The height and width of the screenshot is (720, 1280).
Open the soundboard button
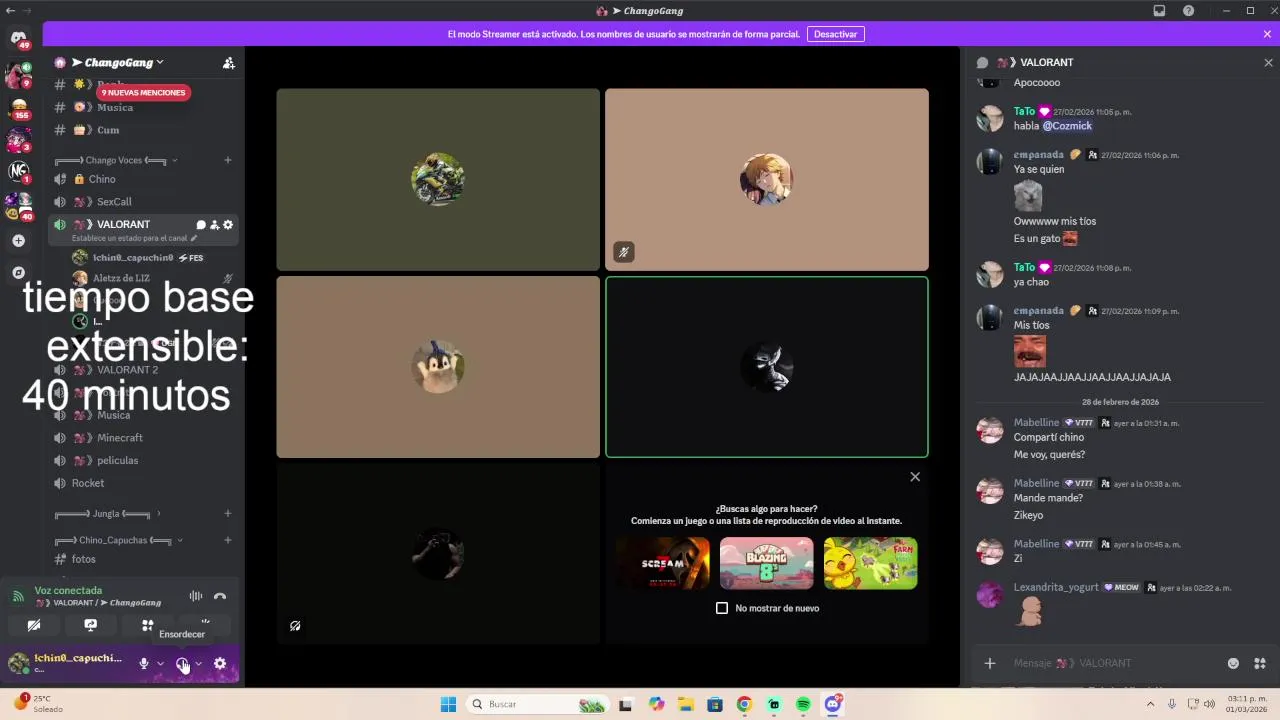(x=205, y=625)
